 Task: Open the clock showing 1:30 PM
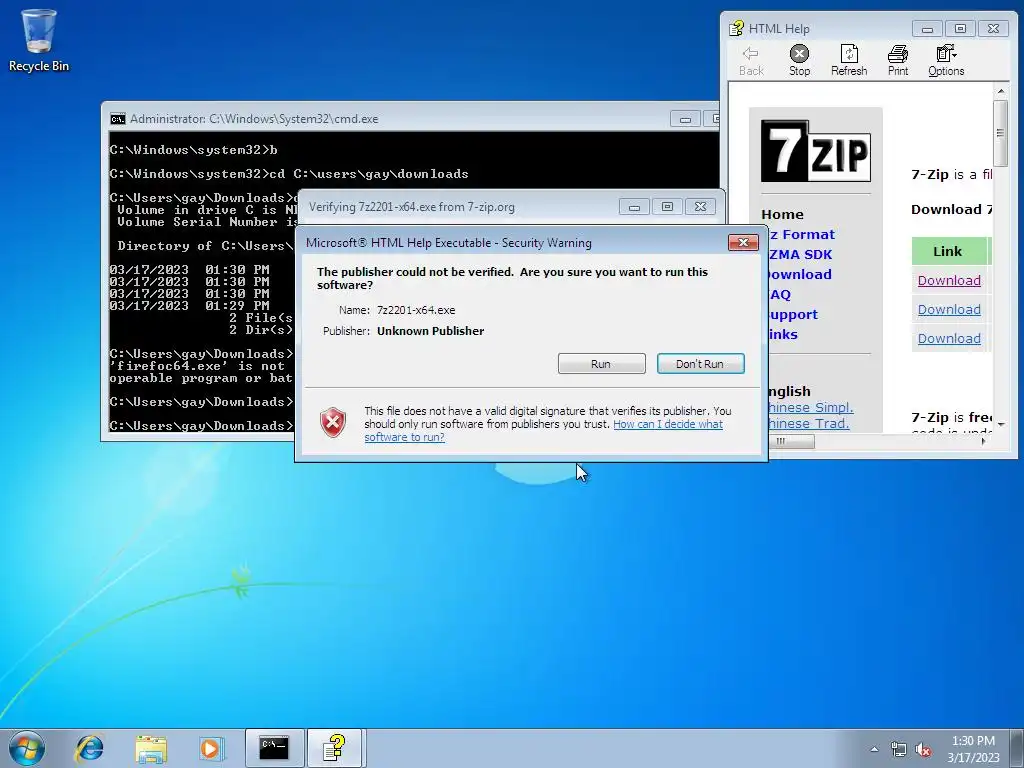pos(973,749)
